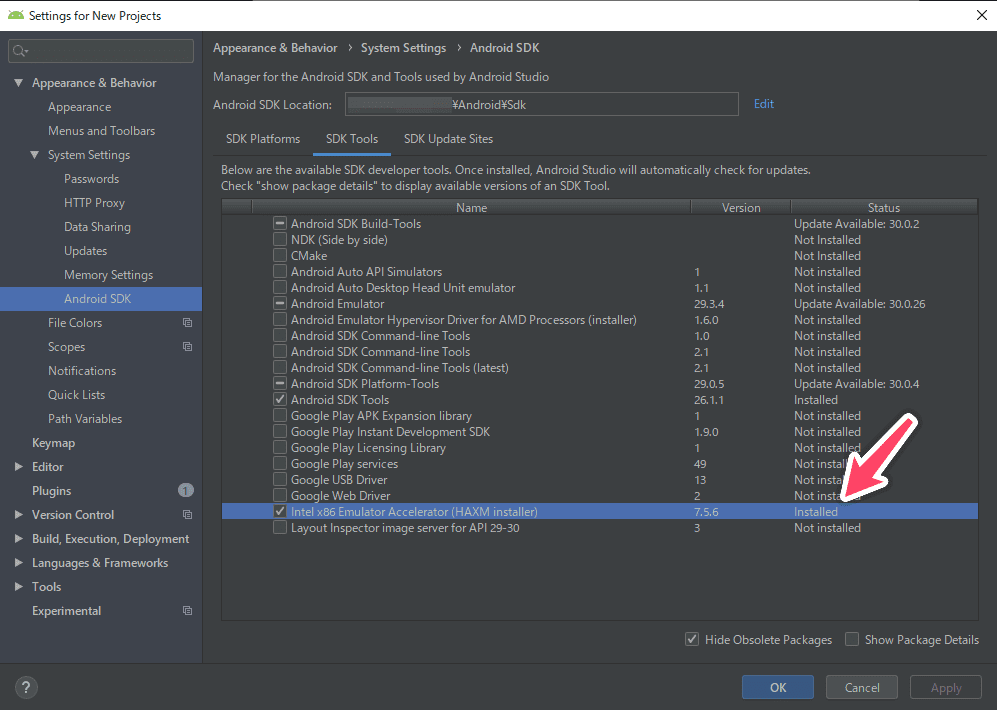
Task: Toggle the Android Emulator checkbox
Action: (280, 304)
